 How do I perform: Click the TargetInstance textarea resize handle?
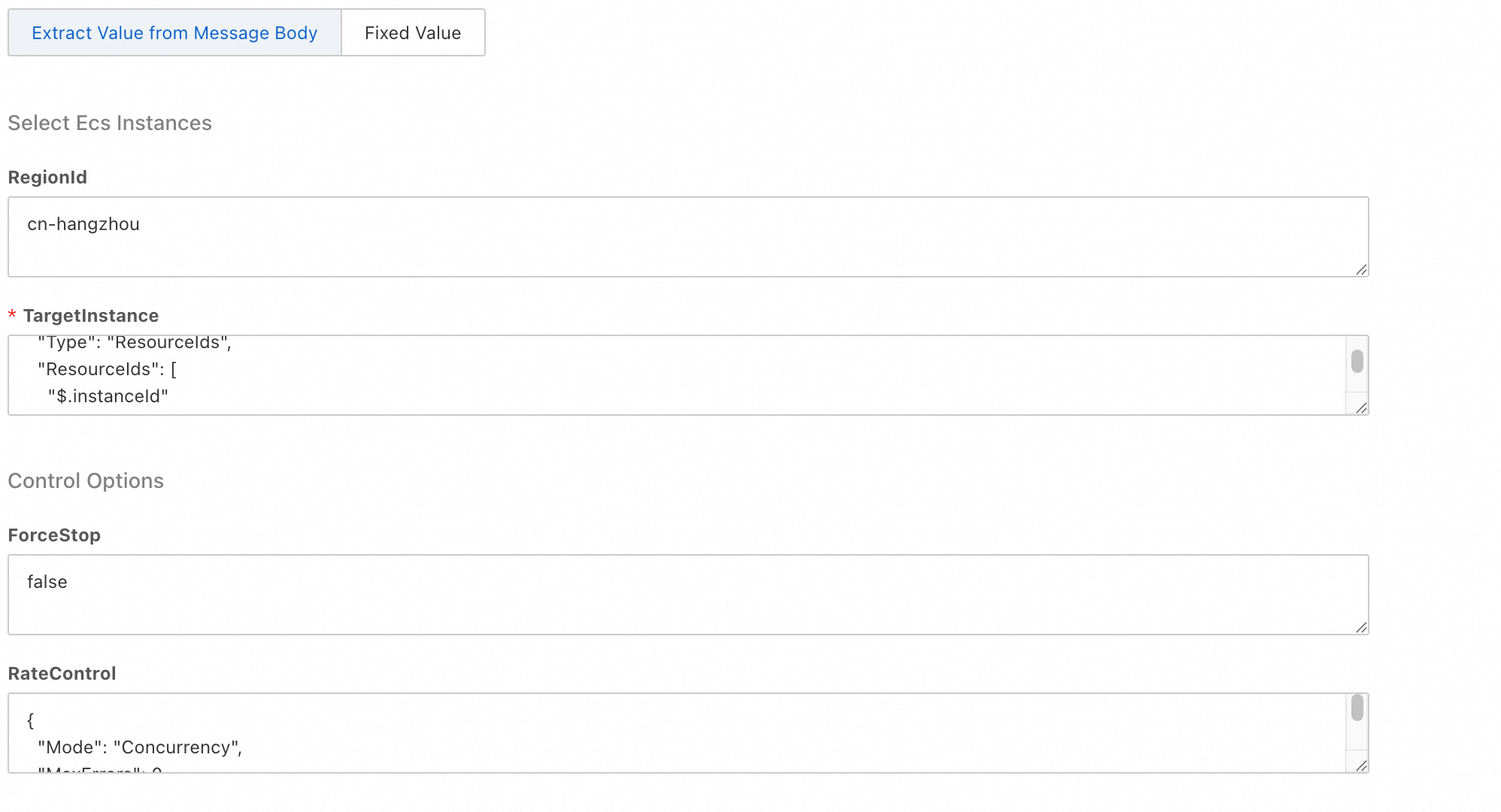1361,408
